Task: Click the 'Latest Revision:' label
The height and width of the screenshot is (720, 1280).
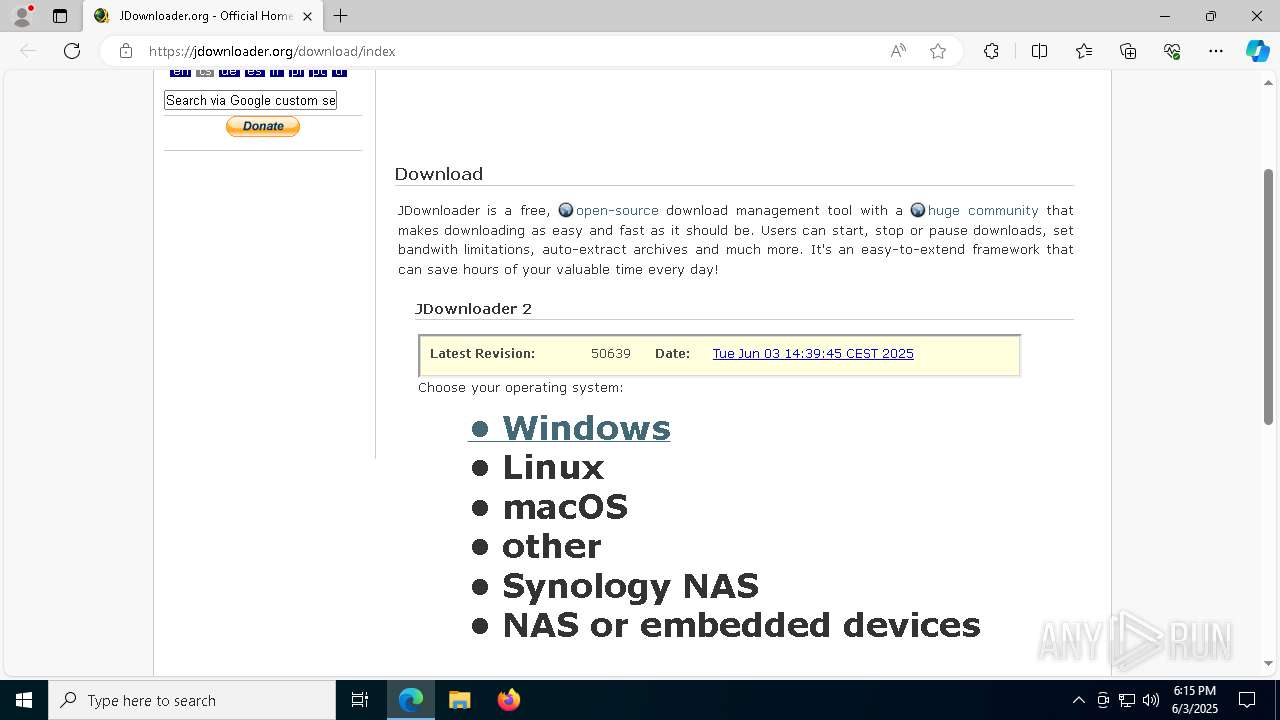Action: (x=482, y=354)
